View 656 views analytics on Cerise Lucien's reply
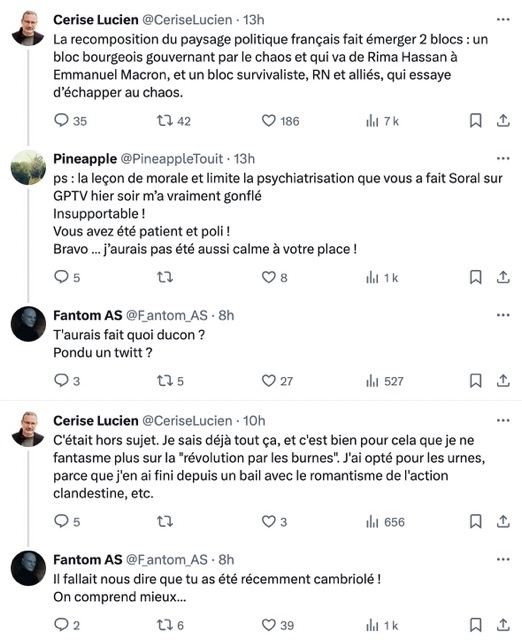Viewport: 522px width, 640px height. click(x=385, y=522)
